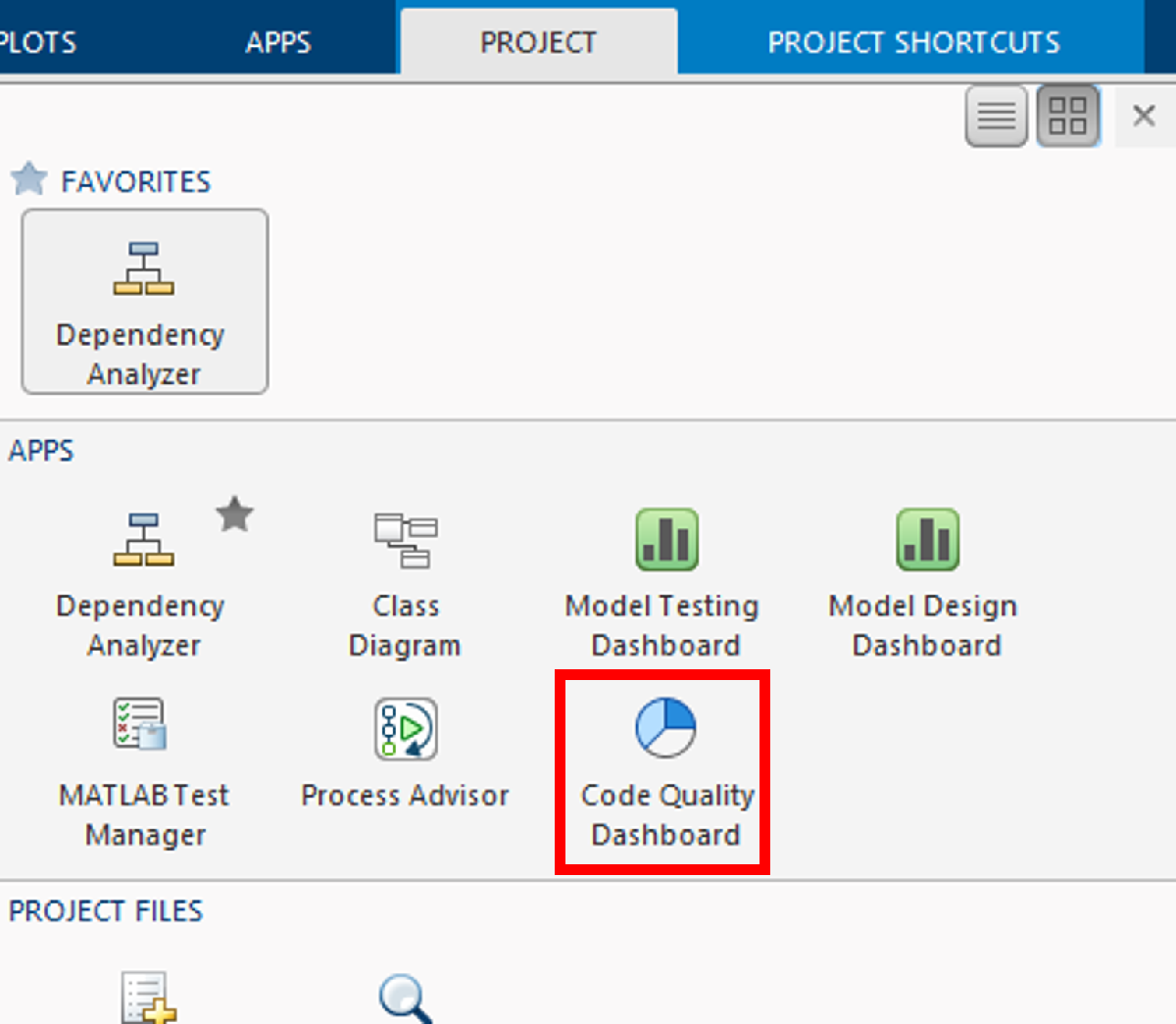Toggle the favorite star beside Dependency Analyzer
The image size is (1176, 1024).
click(x=235, y=514)
